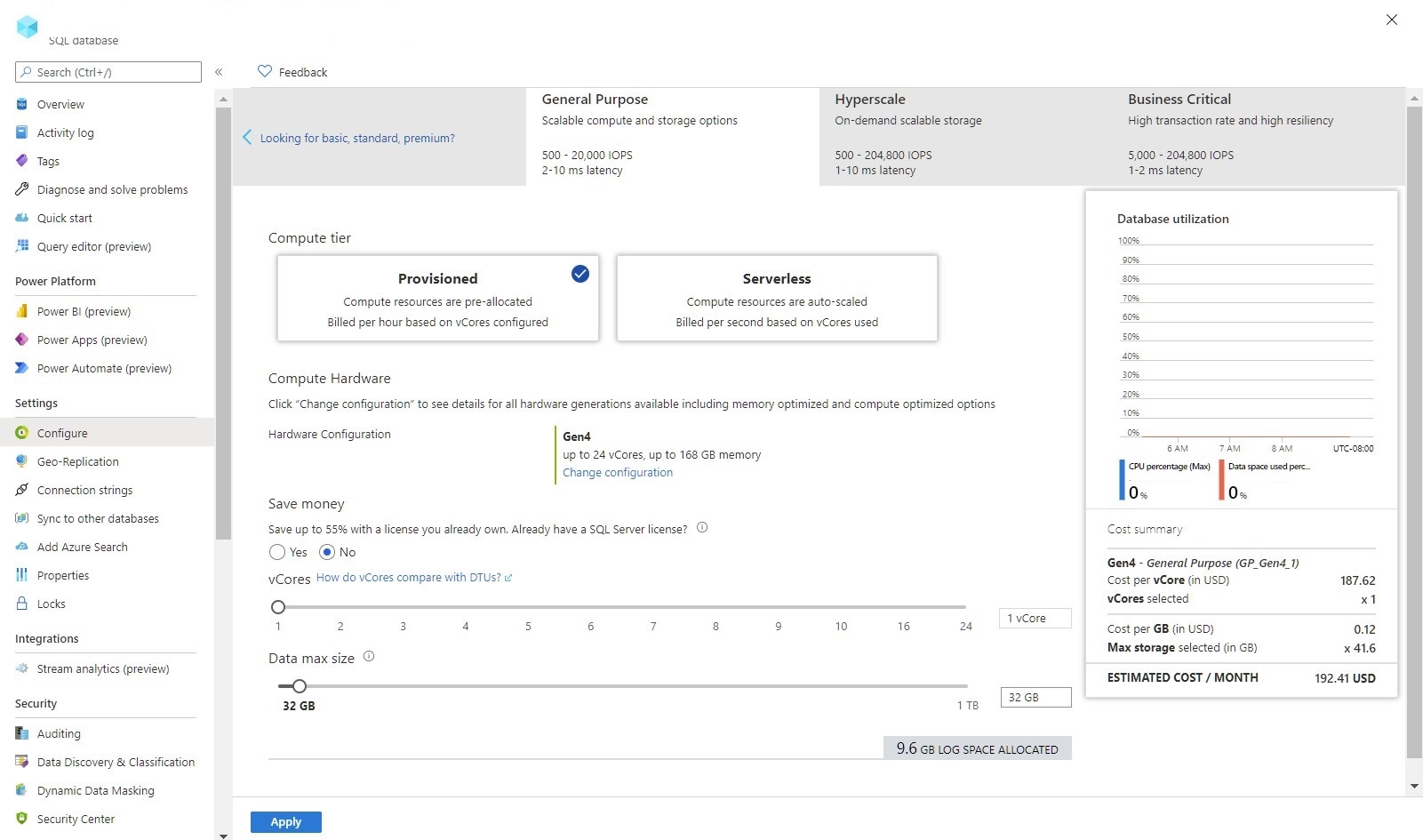Click the Configure gear icon
Screen dimensions: 1423x840
(x=22, y=433)
